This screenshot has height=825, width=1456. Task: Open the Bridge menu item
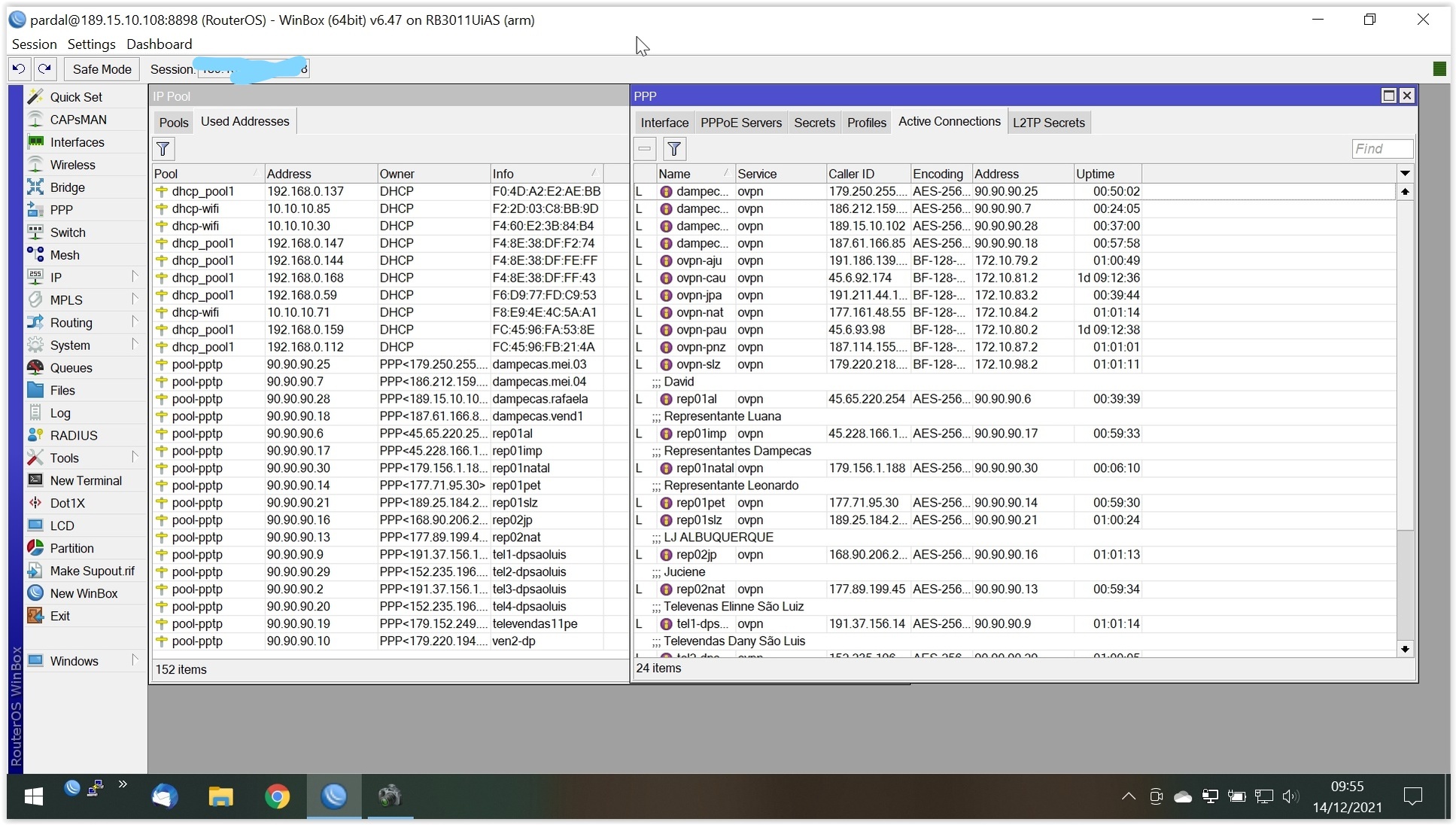pos(67,187)
